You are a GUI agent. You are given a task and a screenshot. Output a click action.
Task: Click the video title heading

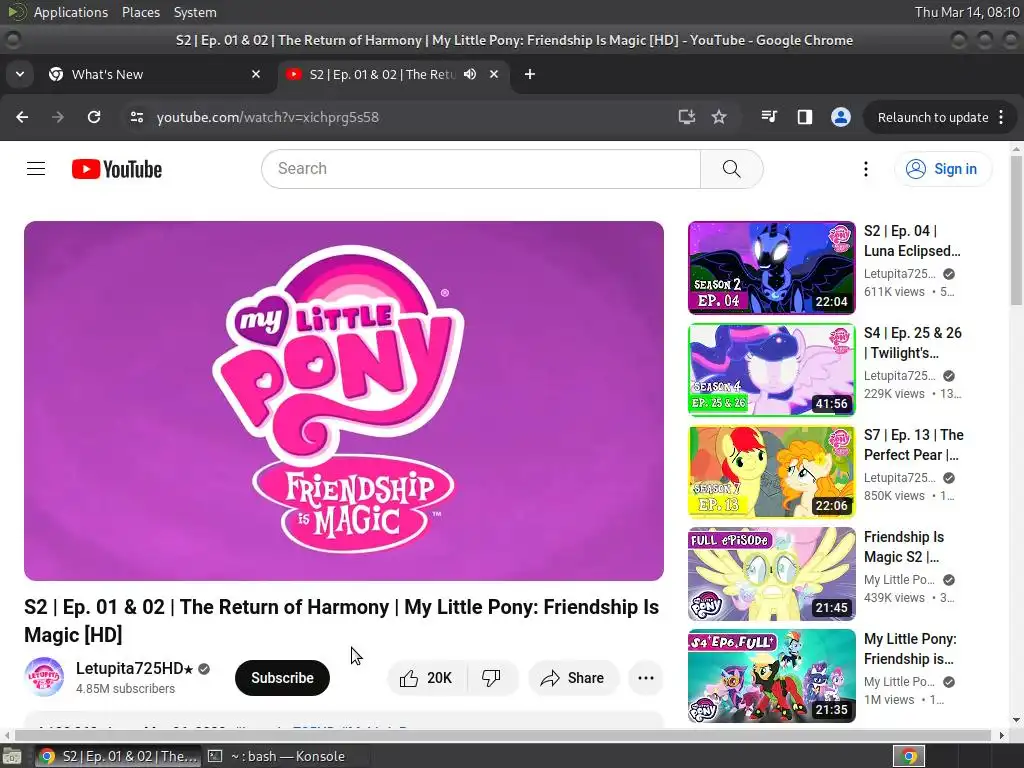342,620
